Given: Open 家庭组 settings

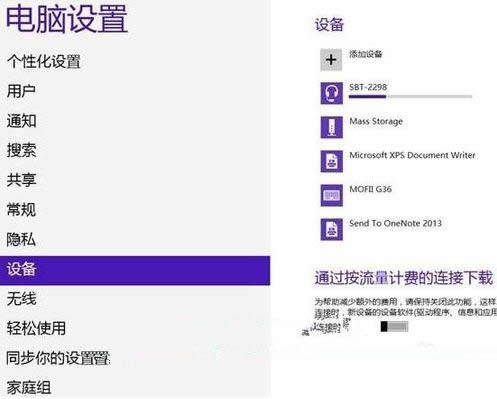Looking at the screenshot, I should pos(29,388).
